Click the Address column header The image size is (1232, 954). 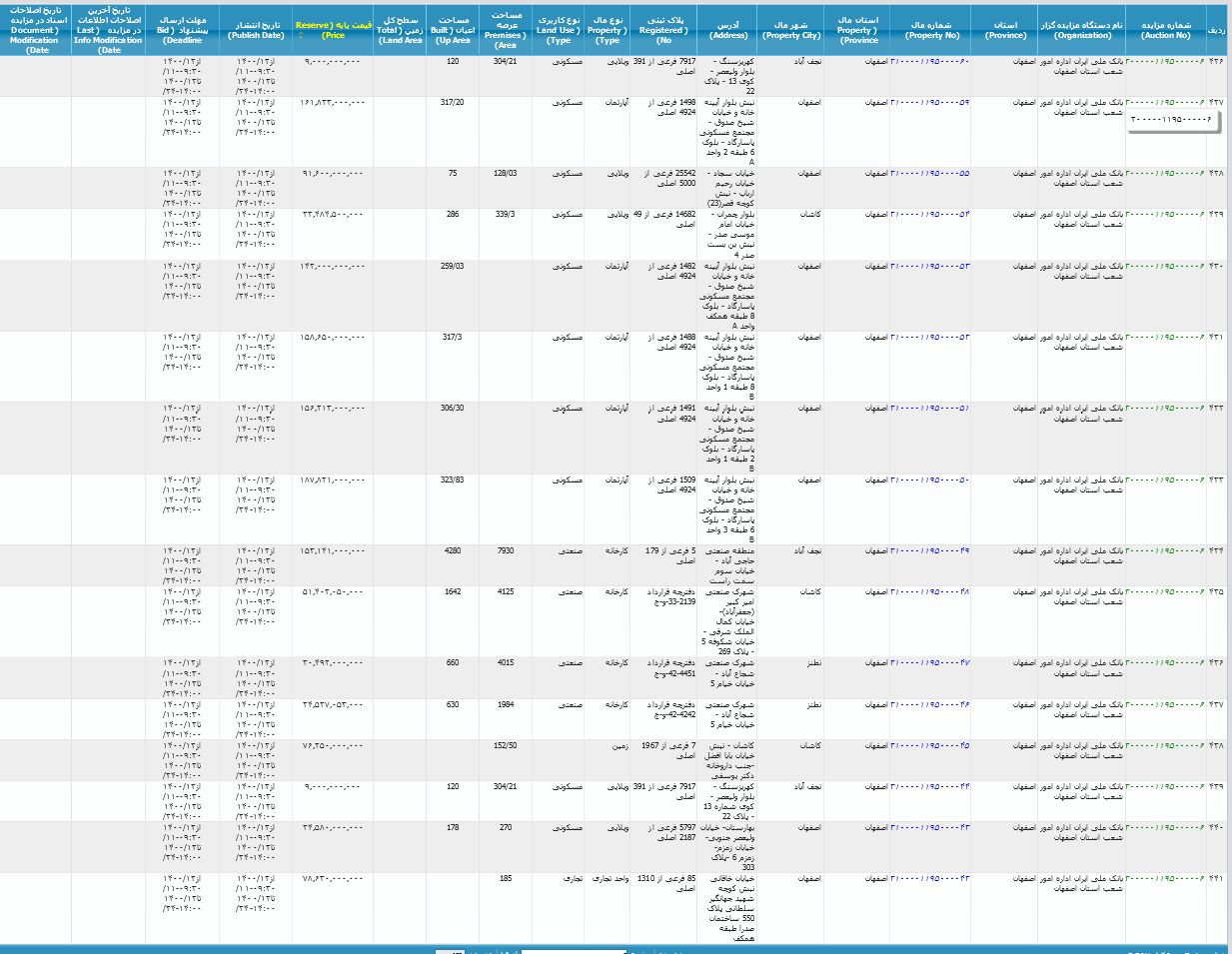click(728, 30)
